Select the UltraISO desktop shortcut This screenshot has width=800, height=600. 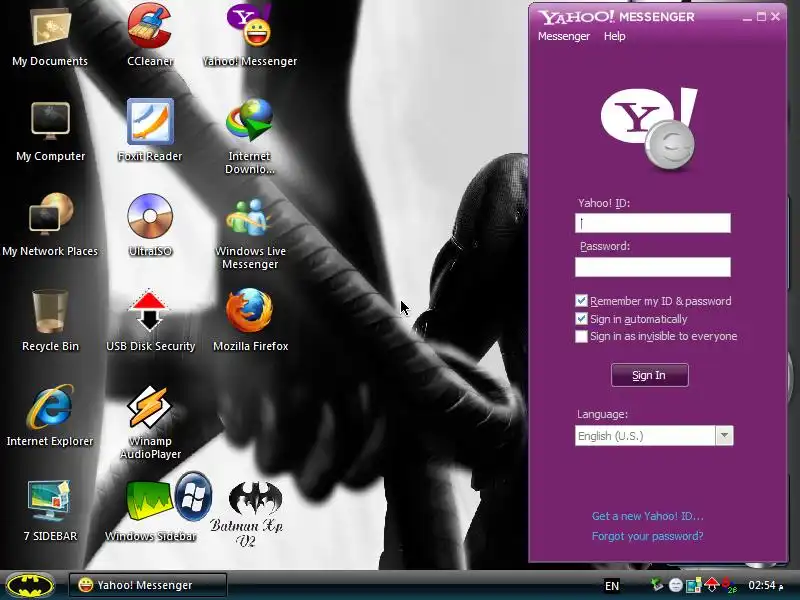(150, 225)
